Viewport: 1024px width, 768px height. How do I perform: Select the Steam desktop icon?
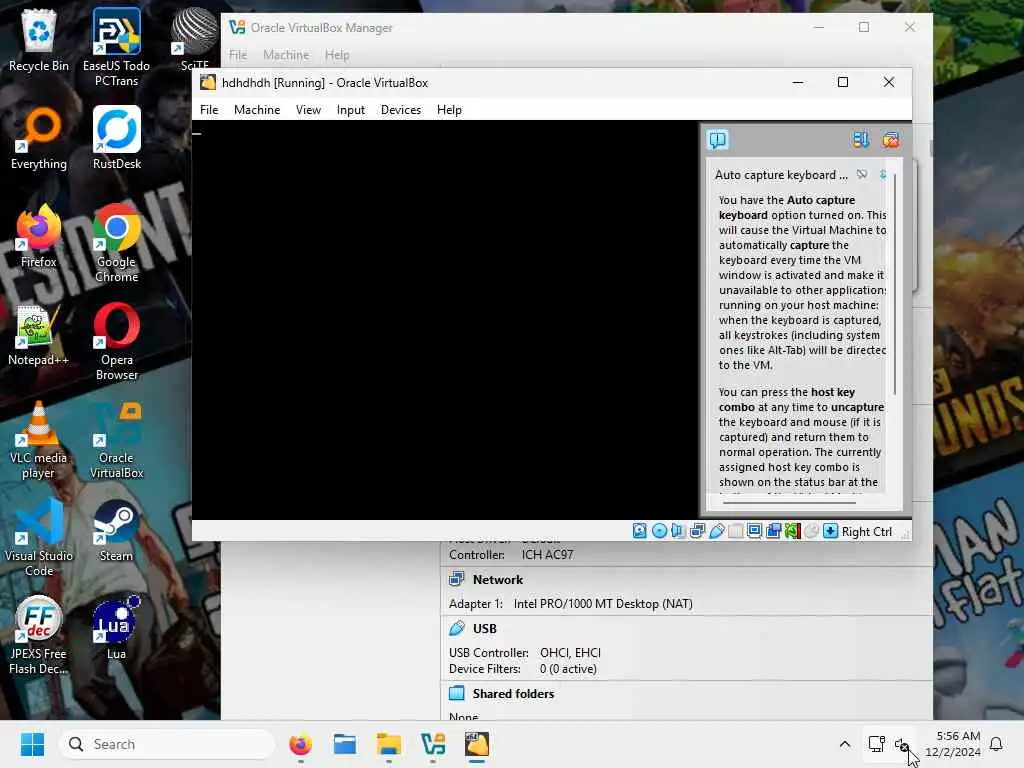click(x=116, y=530)
